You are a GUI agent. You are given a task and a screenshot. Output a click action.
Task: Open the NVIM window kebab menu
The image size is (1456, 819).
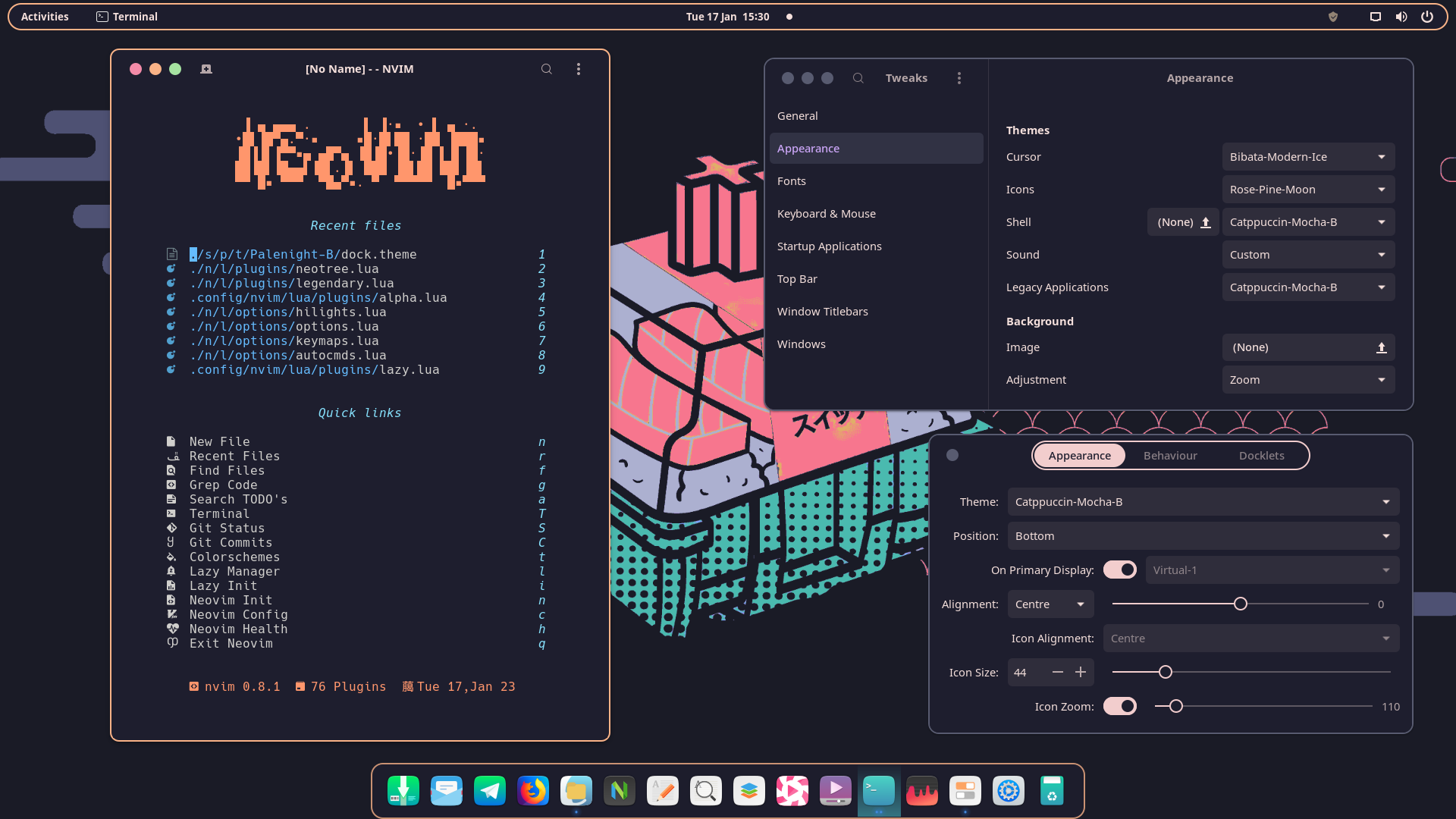pos(579,69)
